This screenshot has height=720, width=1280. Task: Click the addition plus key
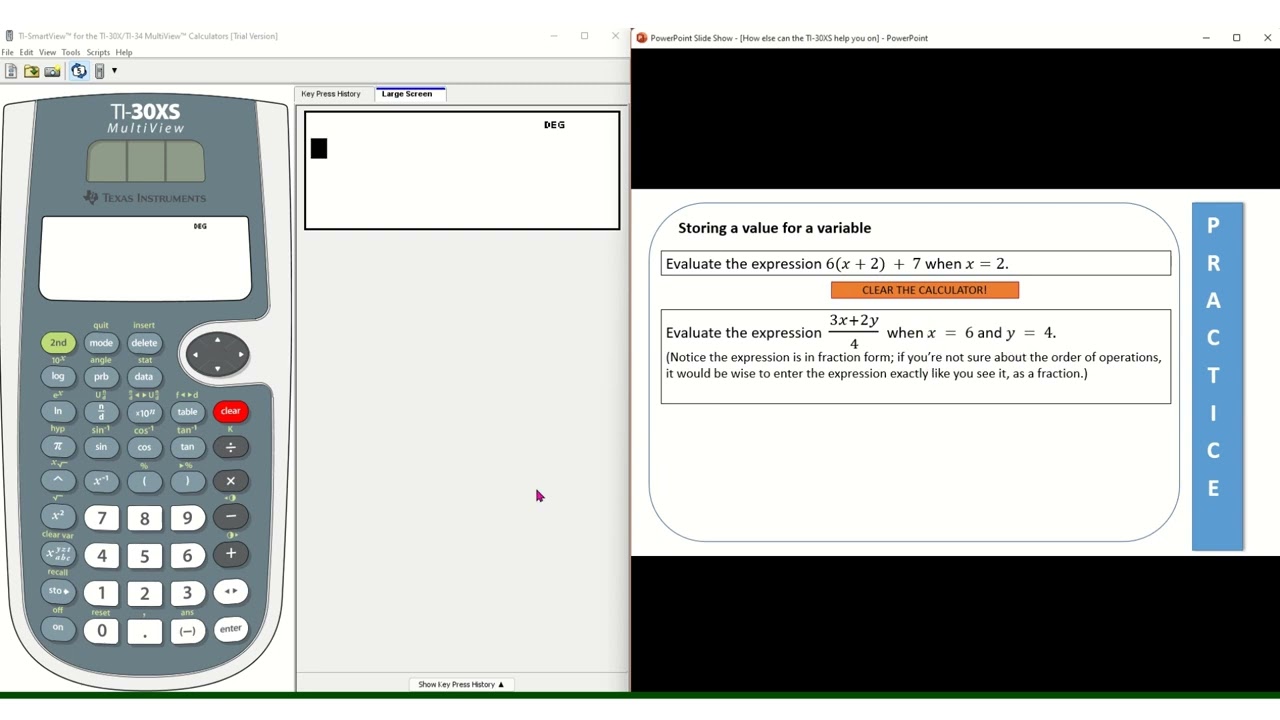click(230, 554)
